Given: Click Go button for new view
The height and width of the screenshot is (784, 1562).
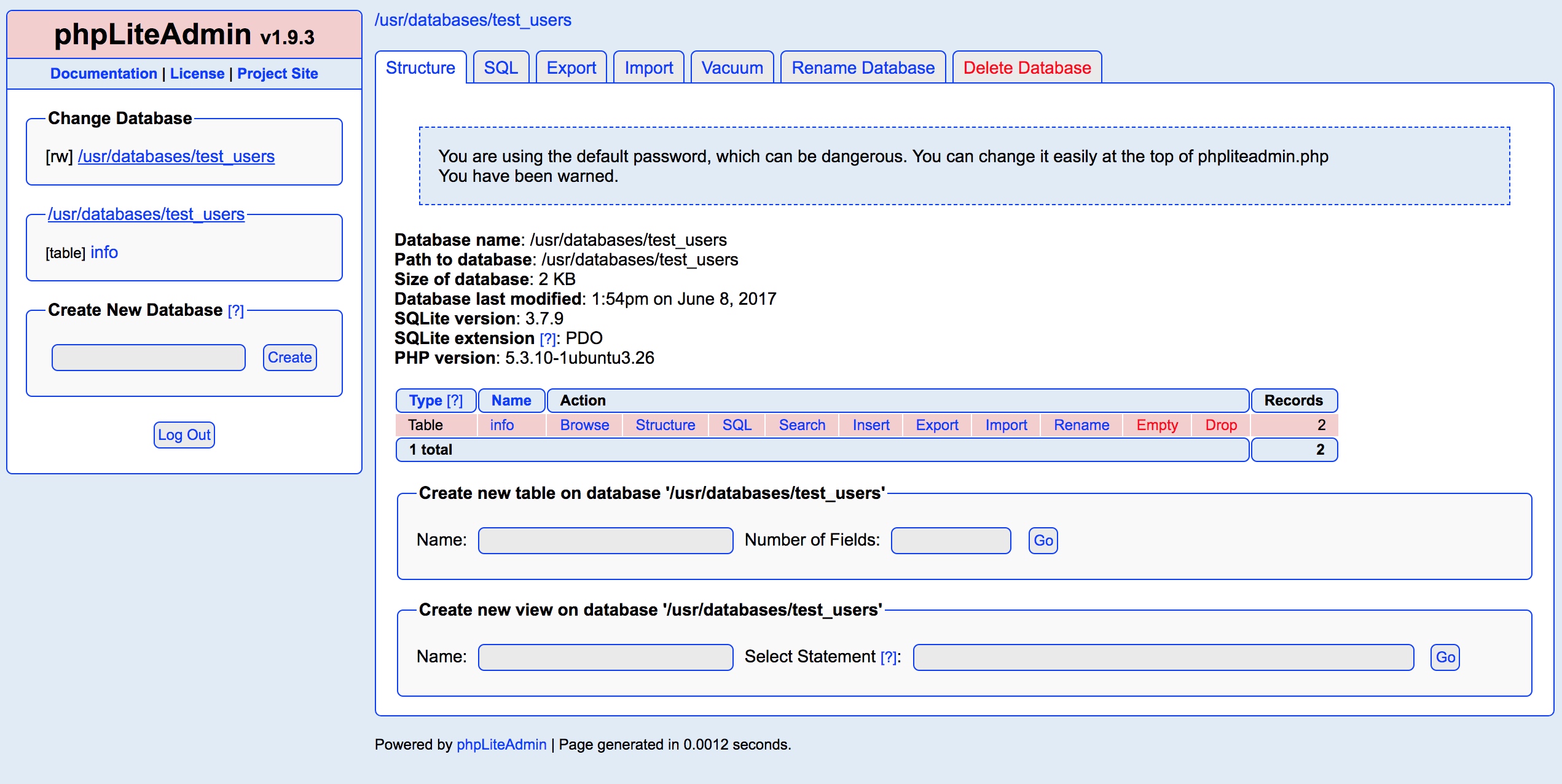Looking at the screenshot, I should [1445, 657].
